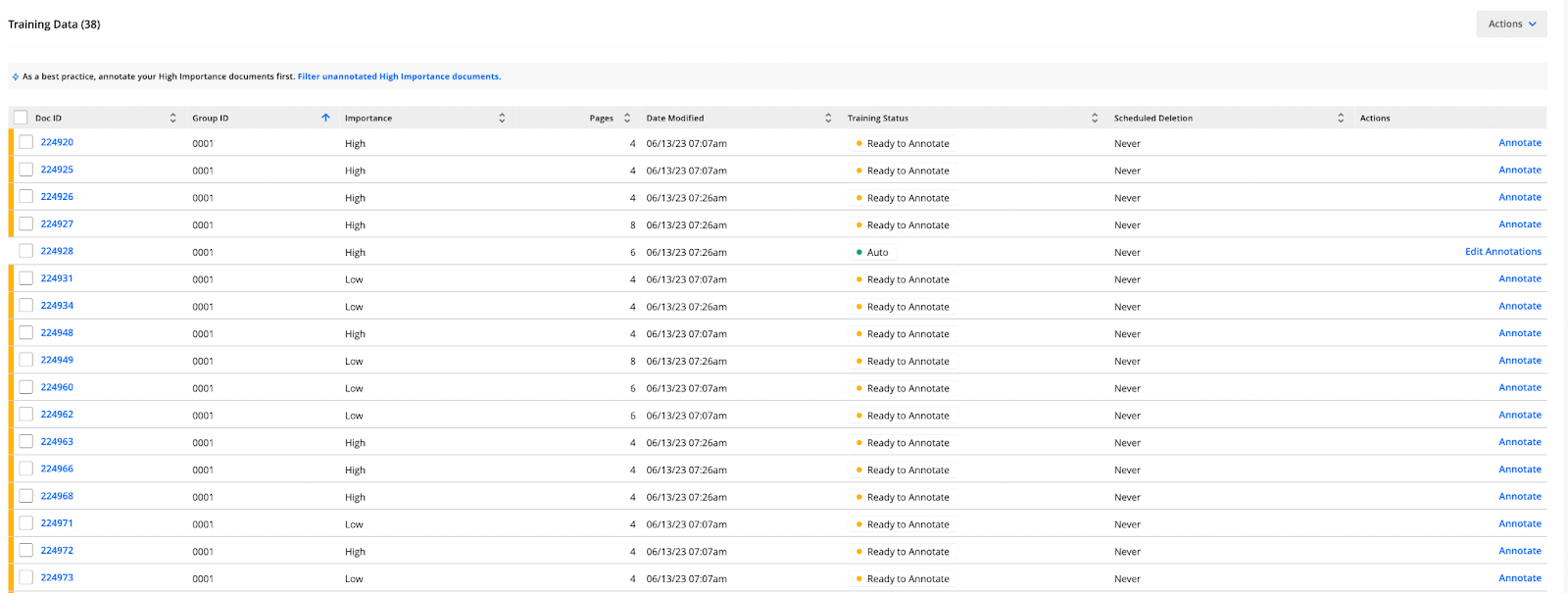
Task: Check the box for document 224920
Action: point(26,142)
